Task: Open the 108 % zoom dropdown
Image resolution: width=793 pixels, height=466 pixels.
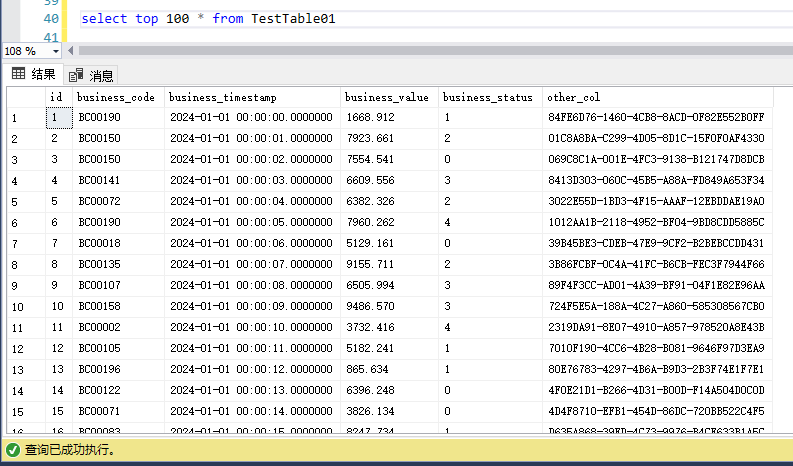Action: pyautogui.click(x=55, y=50)
